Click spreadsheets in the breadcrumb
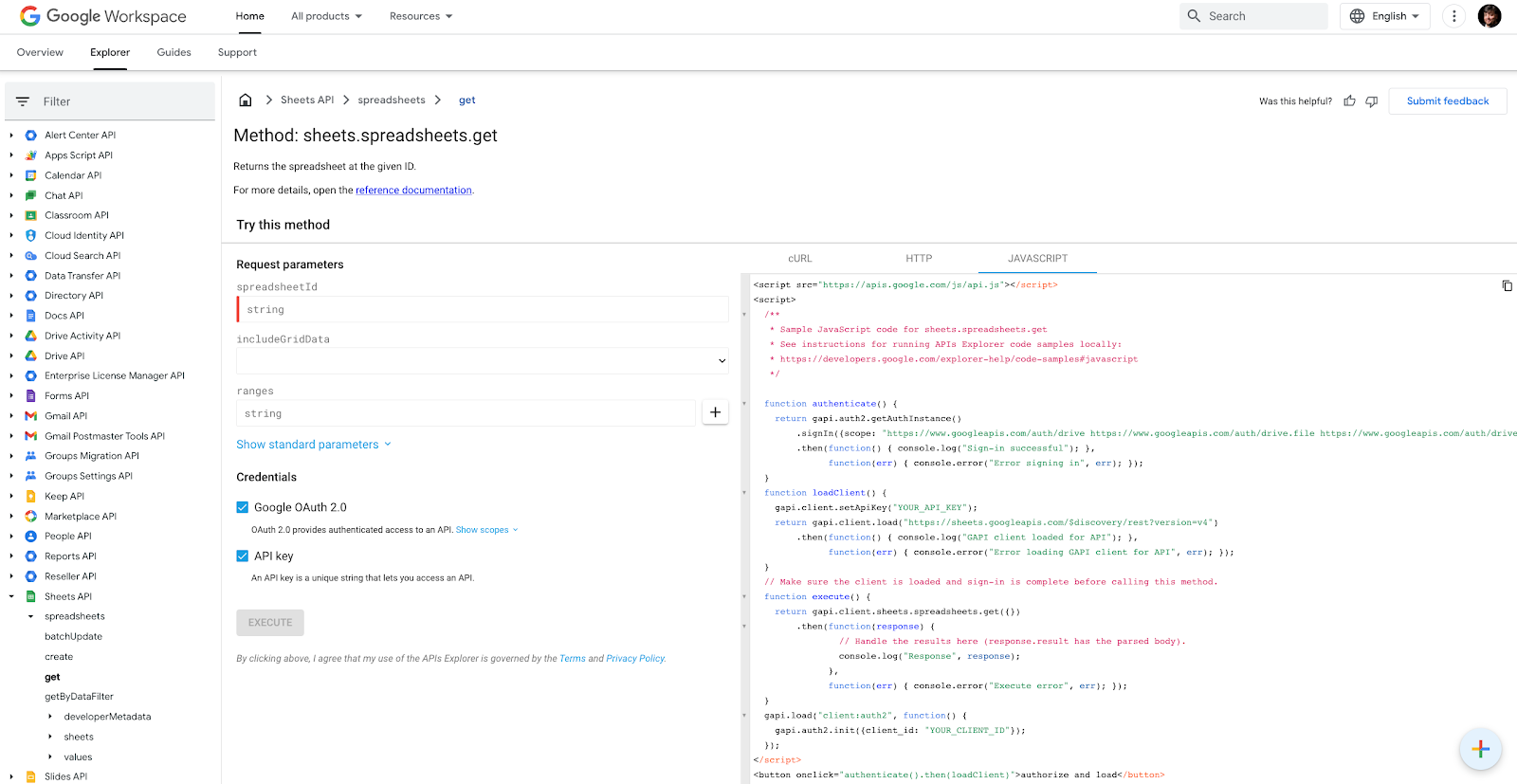Viewport: 1517px width, 784px height. [392, 100]
